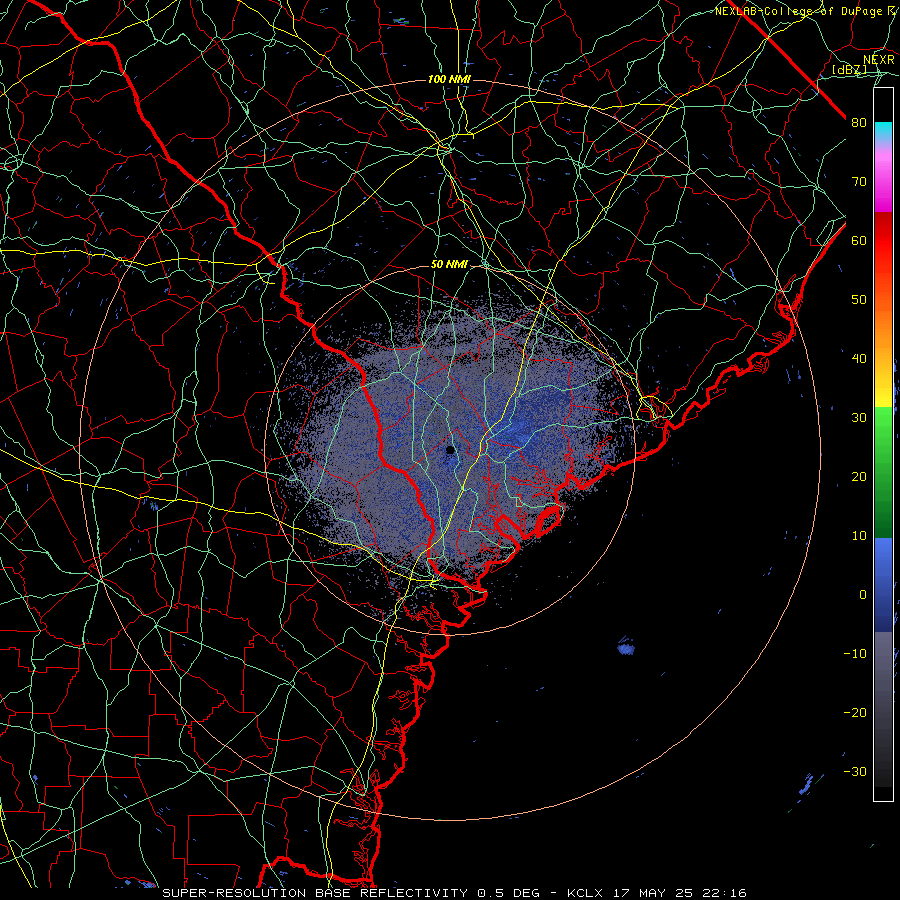
Task: Click the red segment of the reflectivity color bar
Action: point(883,242)
